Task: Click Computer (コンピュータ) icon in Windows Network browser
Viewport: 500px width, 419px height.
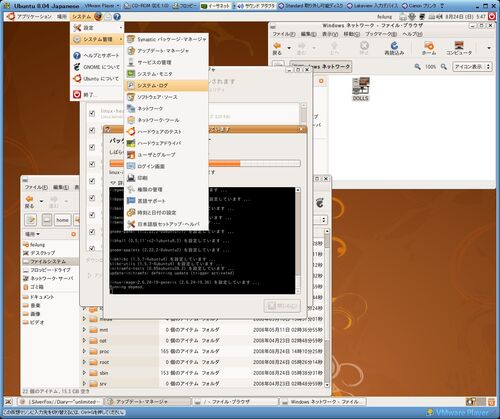Action: tap(459, 48)
